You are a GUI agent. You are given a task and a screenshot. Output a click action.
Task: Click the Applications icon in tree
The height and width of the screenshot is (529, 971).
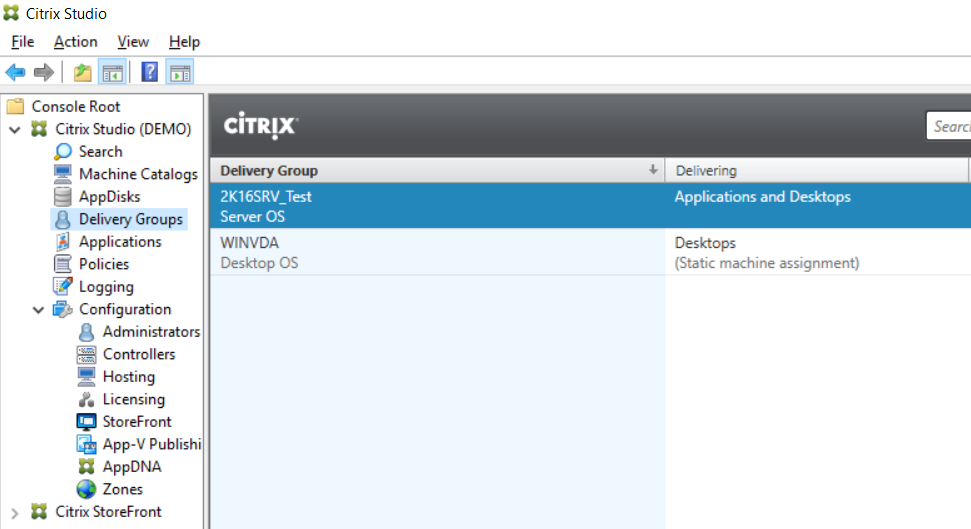[x=63, y=242]
